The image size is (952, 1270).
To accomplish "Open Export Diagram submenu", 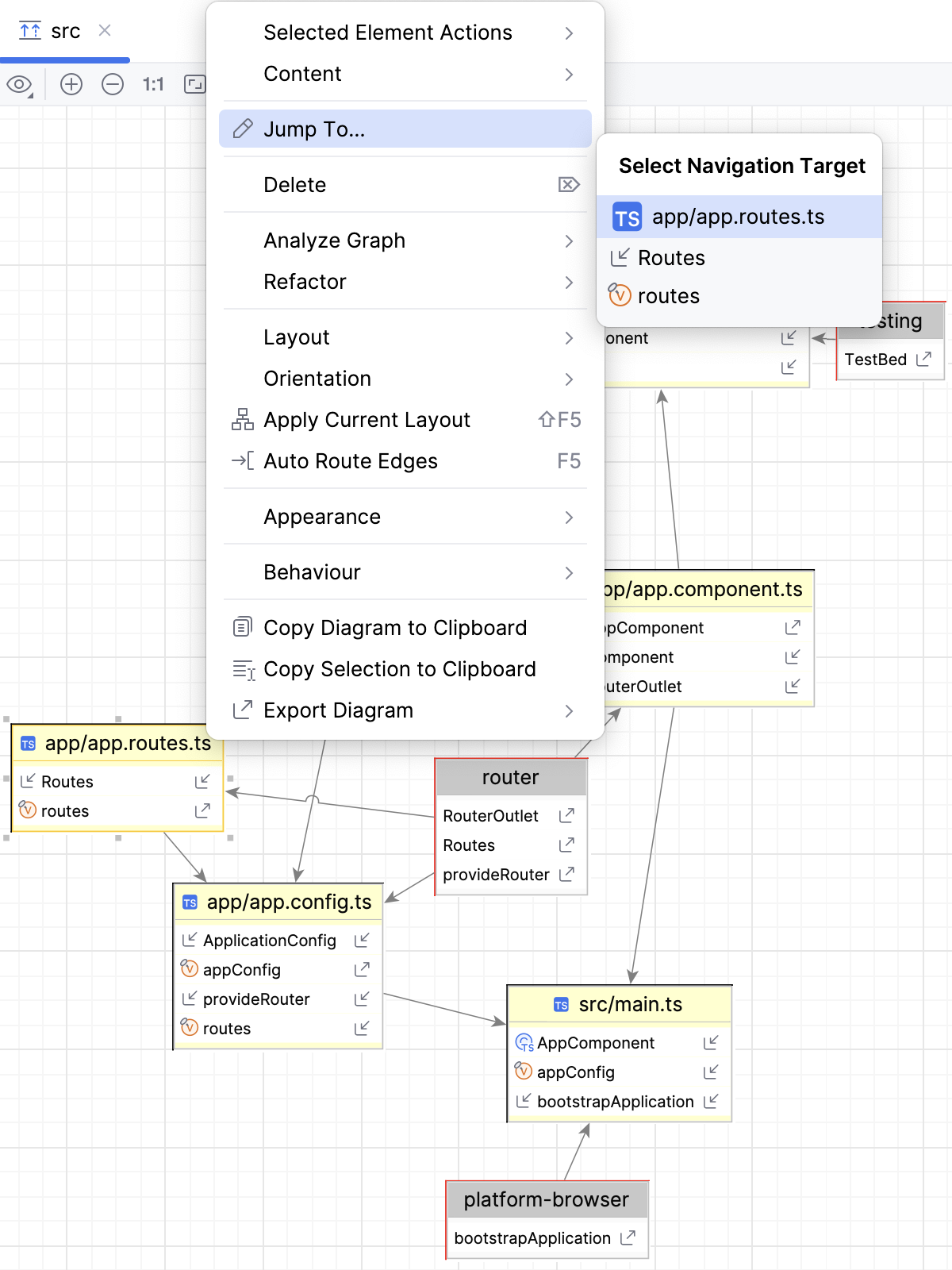I will click(x=405, y=710).
